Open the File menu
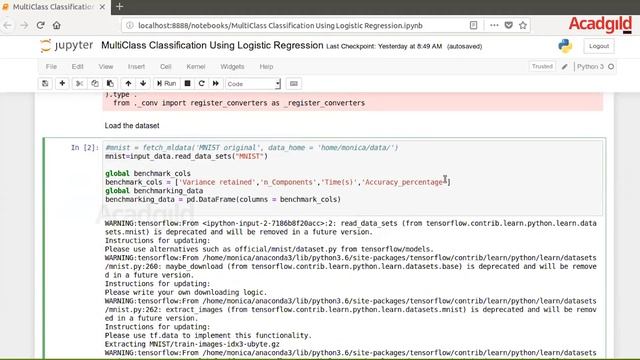Viewport: 640px width, 360px height. [x=51, y=67]
